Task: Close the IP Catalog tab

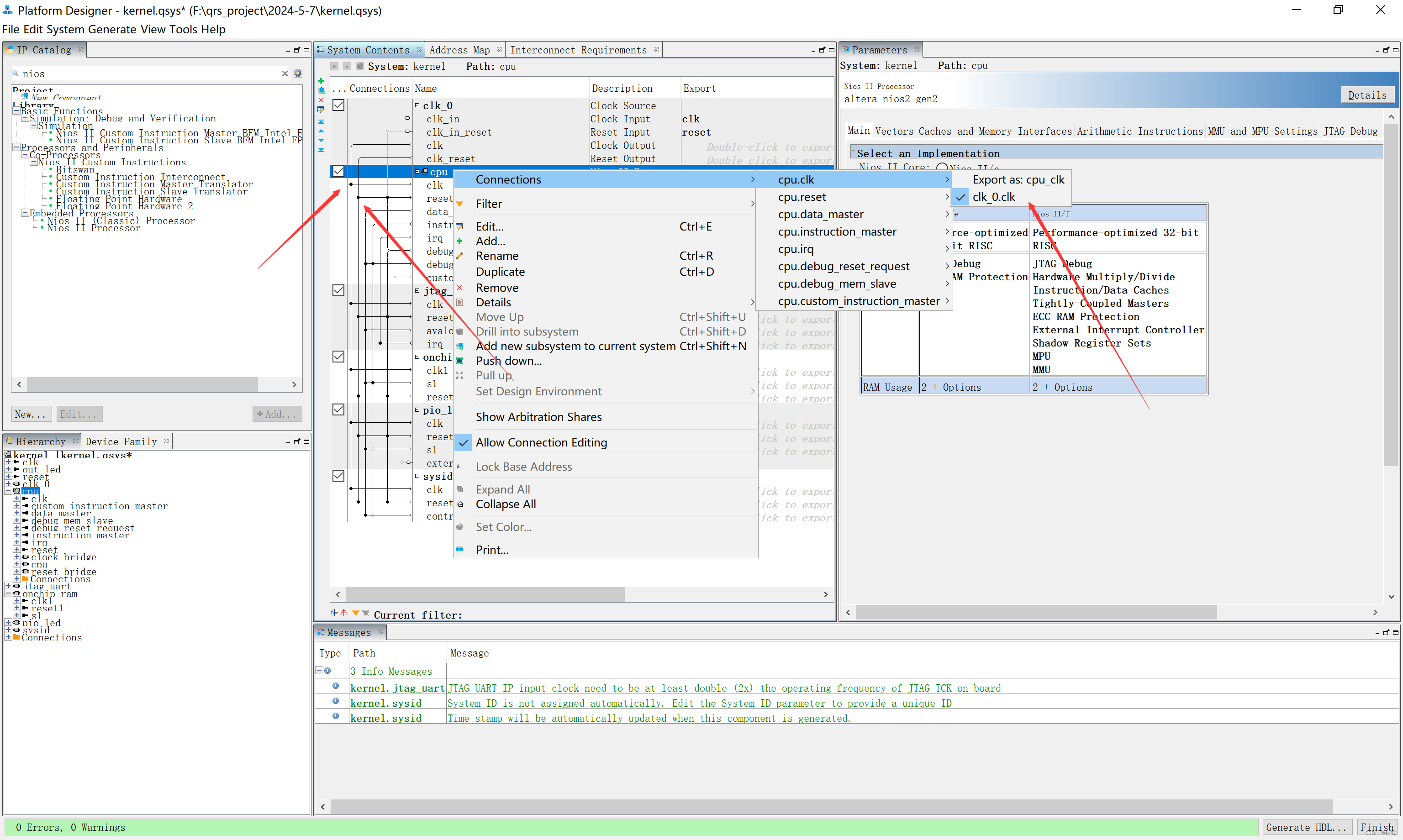Action: pos(81,49)
